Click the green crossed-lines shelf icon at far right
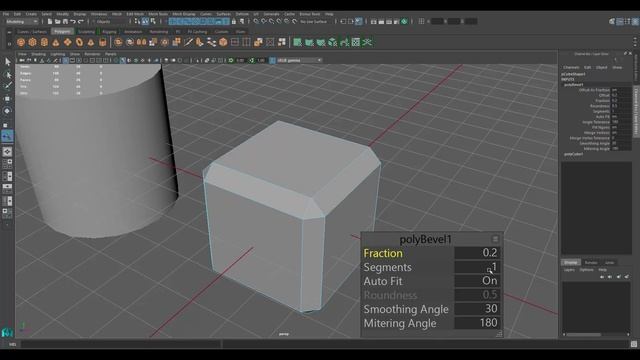The image size is (640, 360). (367, 42)
